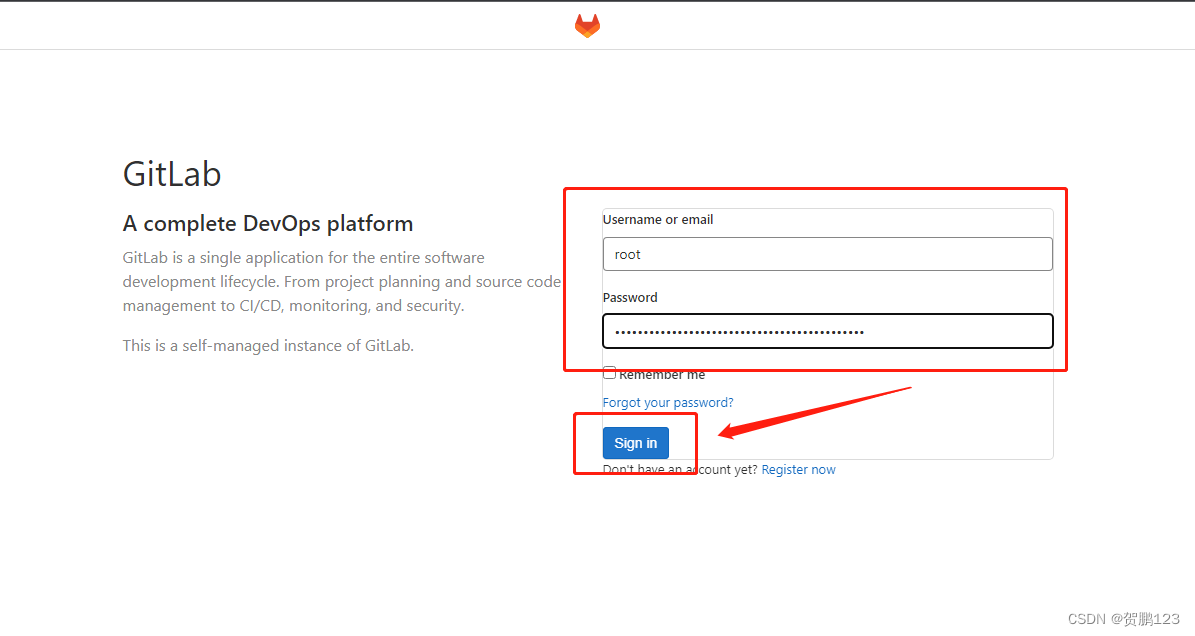Click the software development lifecycle description paragraph

click(x=341, y=282)
